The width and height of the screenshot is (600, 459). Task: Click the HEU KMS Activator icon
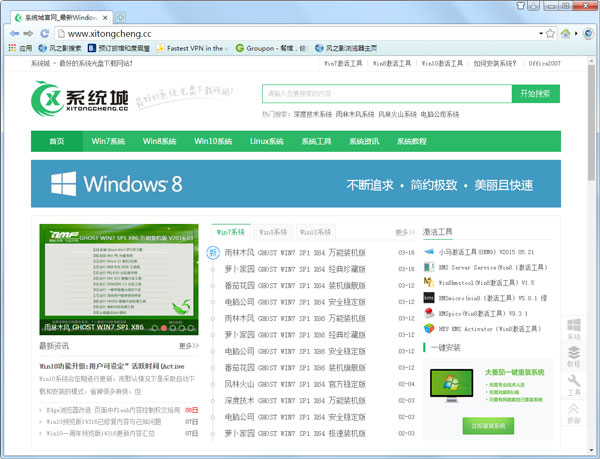pyautogui.click(x=429, y=328)
